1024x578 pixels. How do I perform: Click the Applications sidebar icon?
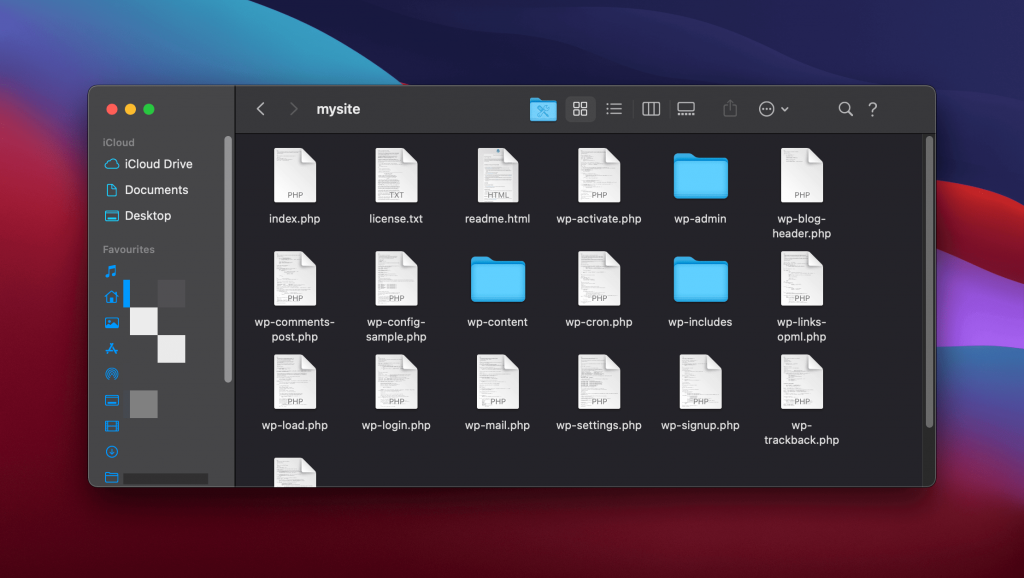(112, 348)
